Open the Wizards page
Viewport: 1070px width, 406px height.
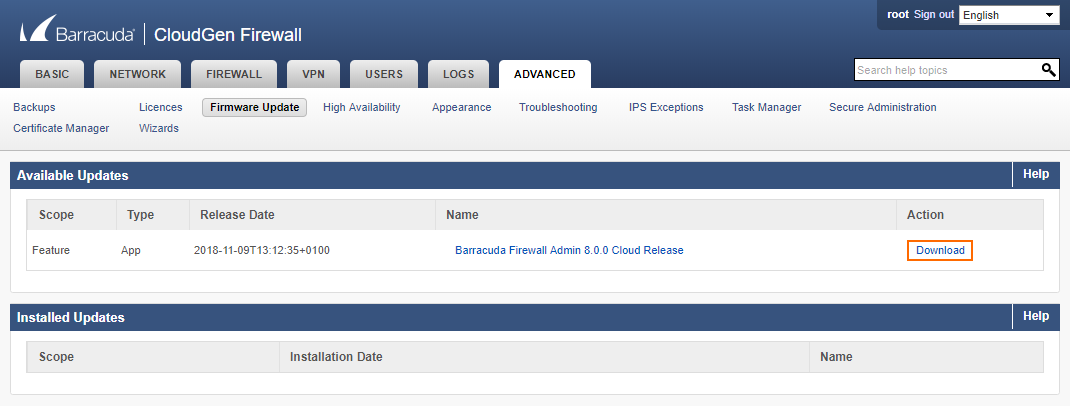[158, 128]
